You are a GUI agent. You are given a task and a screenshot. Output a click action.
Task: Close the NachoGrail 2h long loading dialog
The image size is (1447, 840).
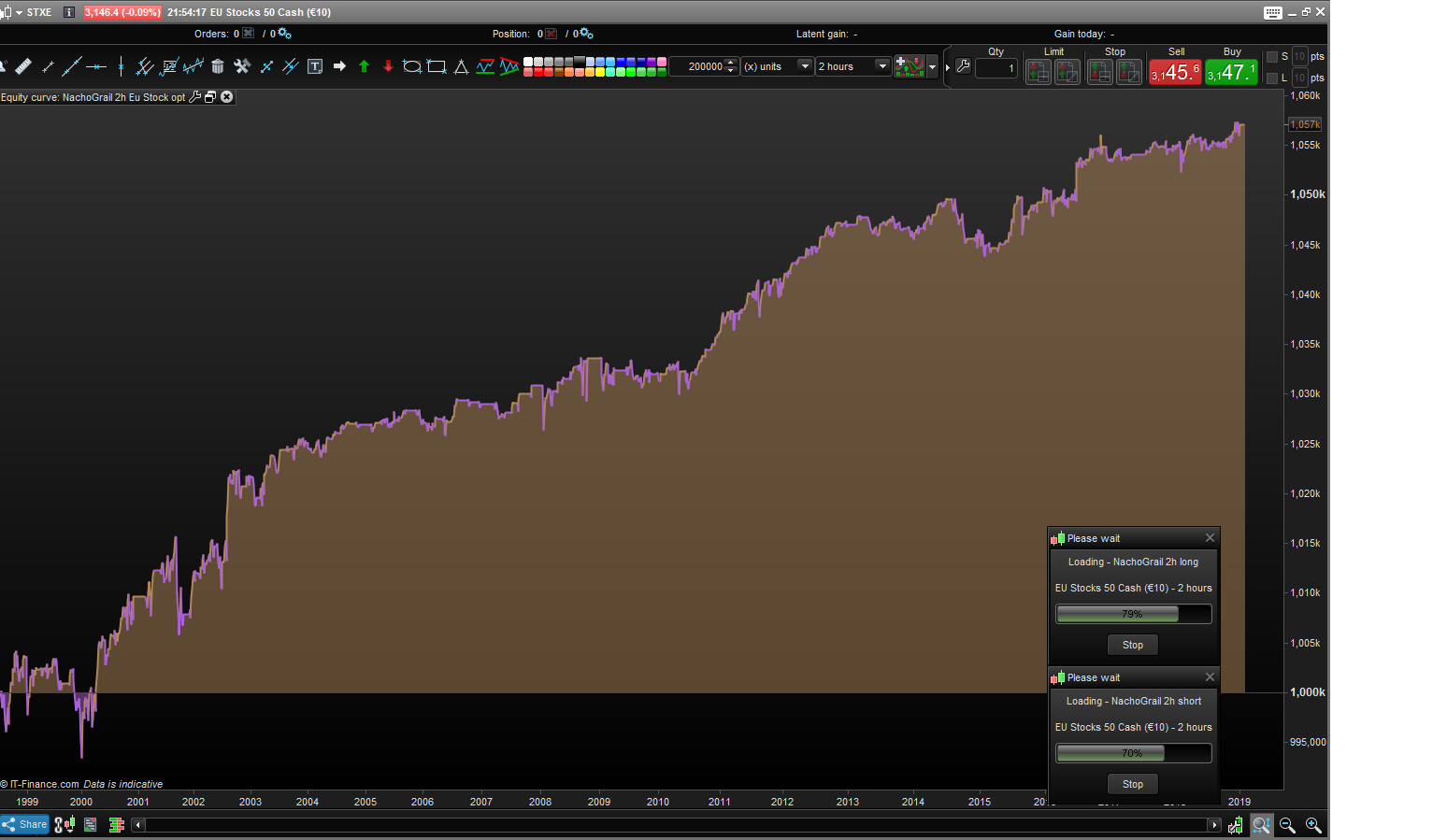click(1210, 538)
